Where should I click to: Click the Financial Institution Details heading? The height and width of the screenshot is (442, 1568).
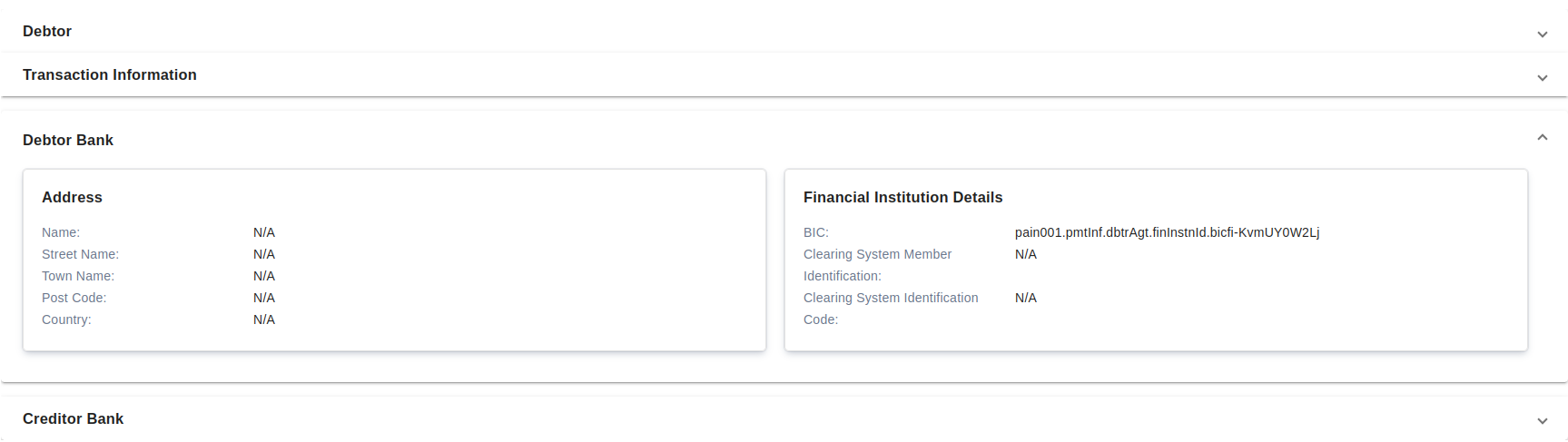pos(902,197)
